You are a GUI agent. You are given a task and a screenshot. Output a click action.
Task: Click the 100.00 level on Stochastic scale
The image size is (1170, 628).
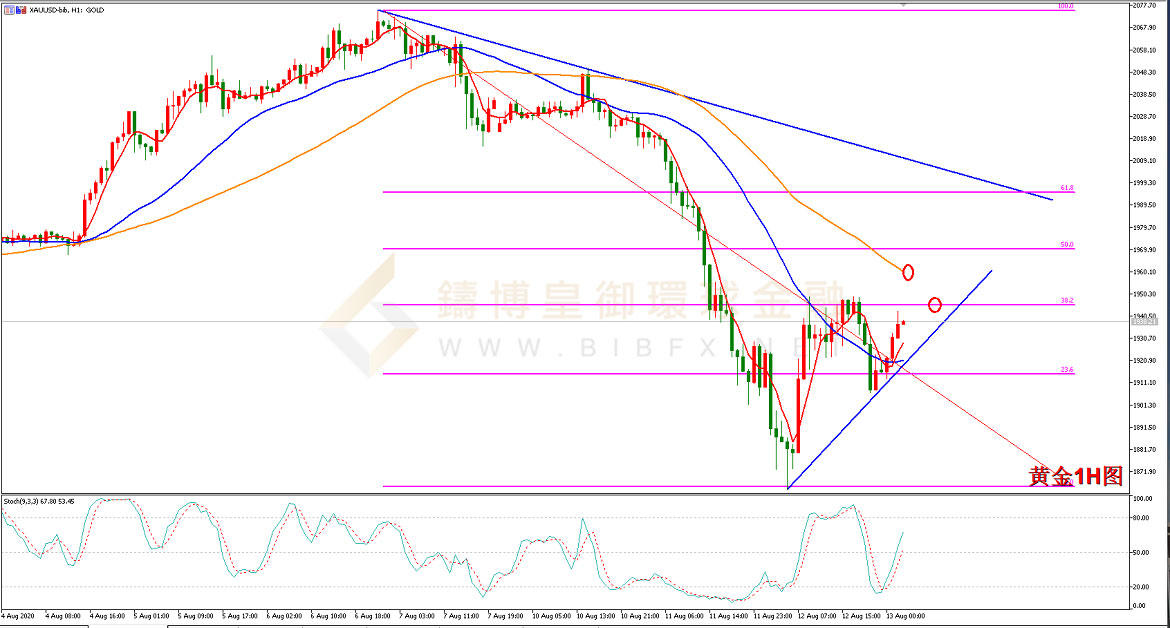click(1142, 498)
